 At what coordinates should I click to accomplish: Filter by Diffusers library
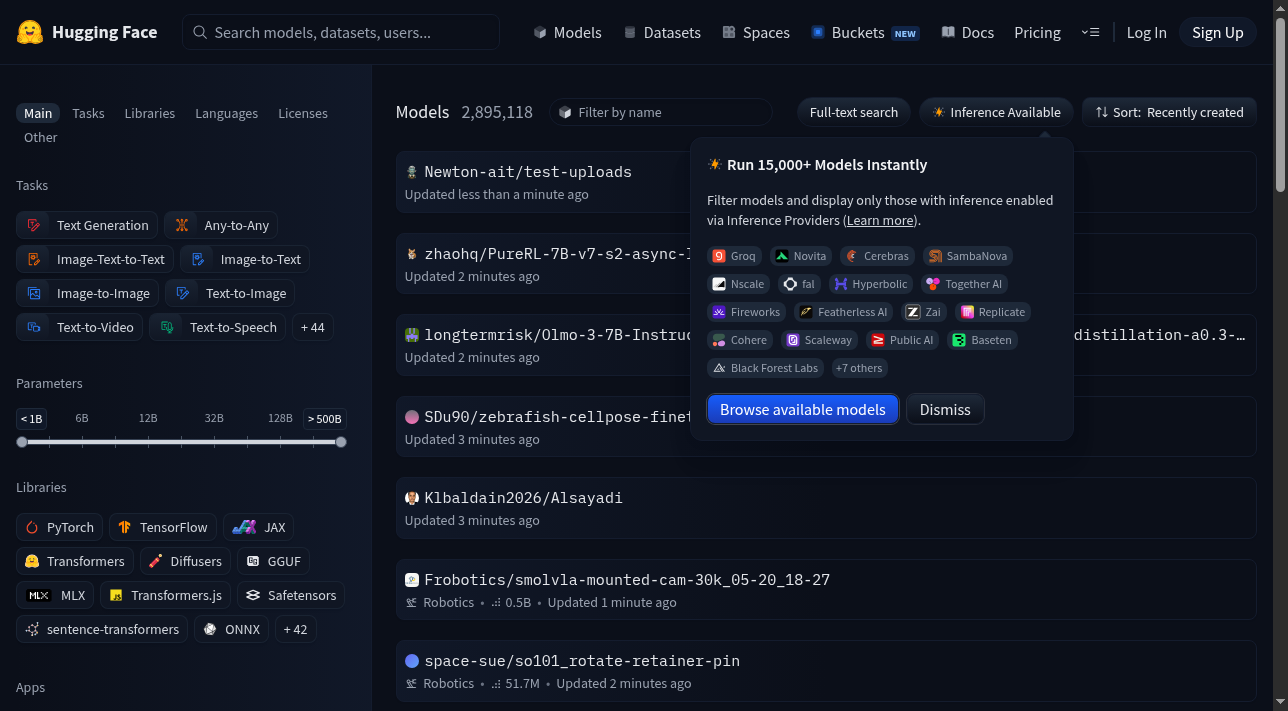click(x=185, y=561)
